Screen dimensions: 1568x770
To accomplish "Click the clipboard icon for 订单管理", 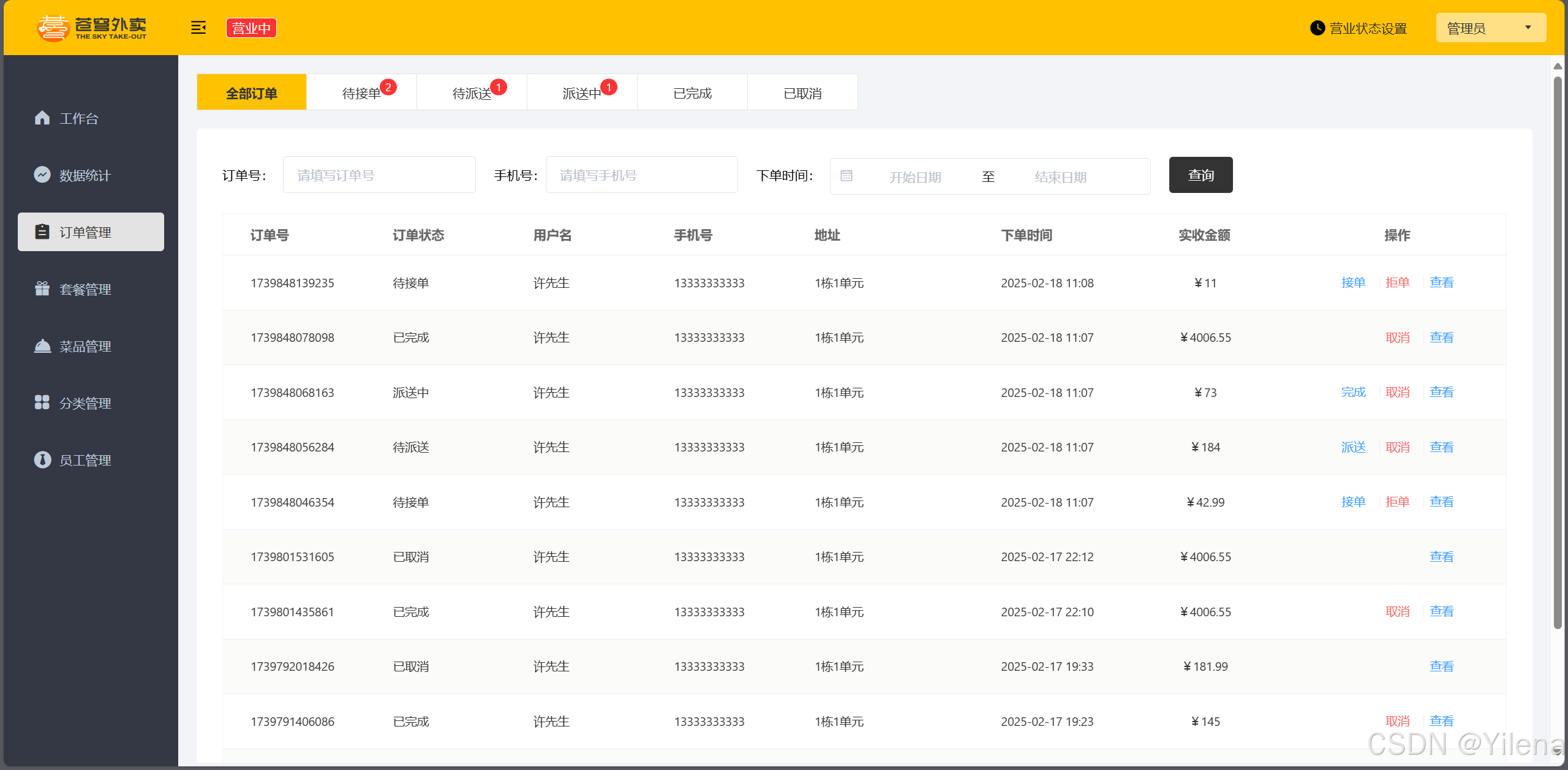I will [42, 232].
